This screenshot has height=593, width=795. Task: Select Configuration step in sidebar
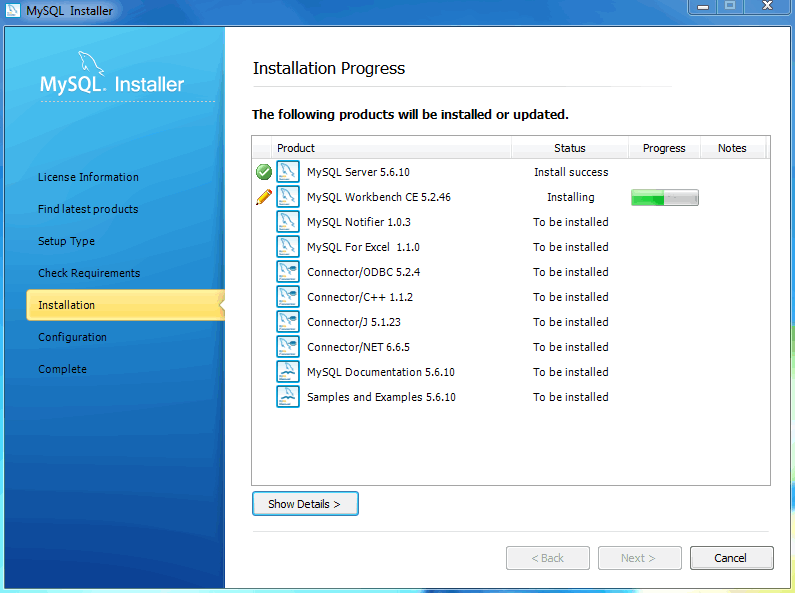(73, 337)
